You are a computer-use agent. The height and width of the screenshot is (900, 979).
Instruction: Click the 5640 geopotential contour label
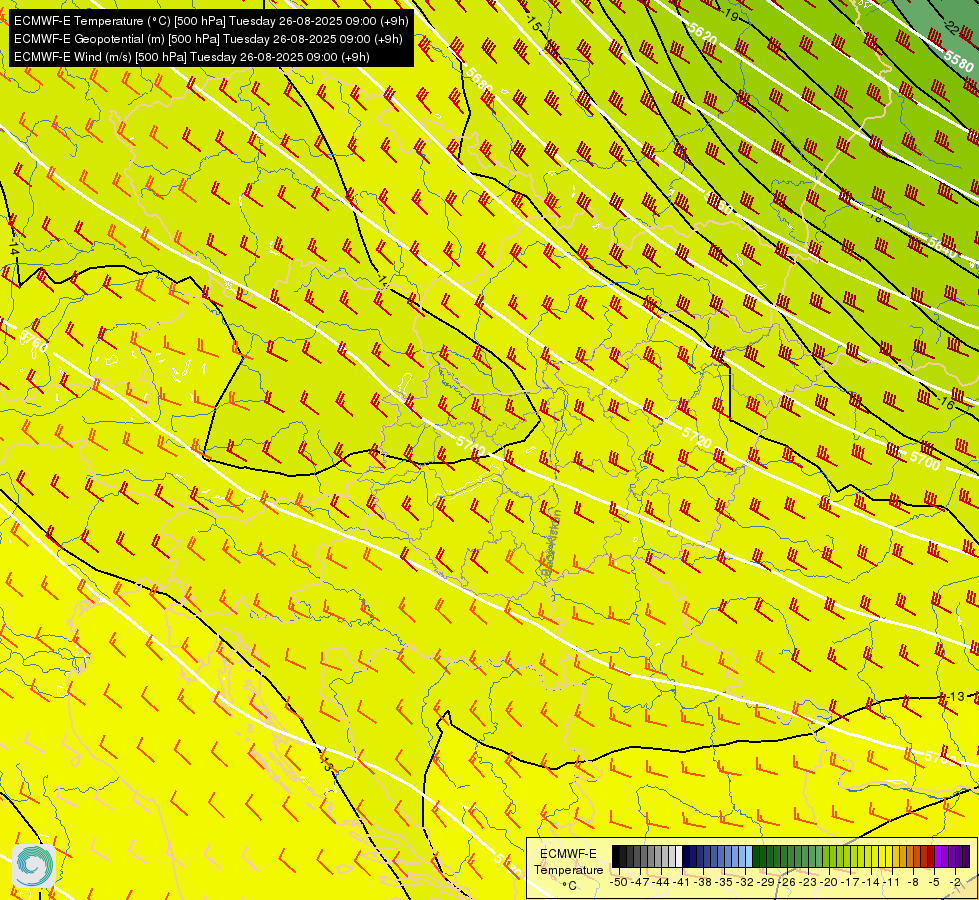942,246
